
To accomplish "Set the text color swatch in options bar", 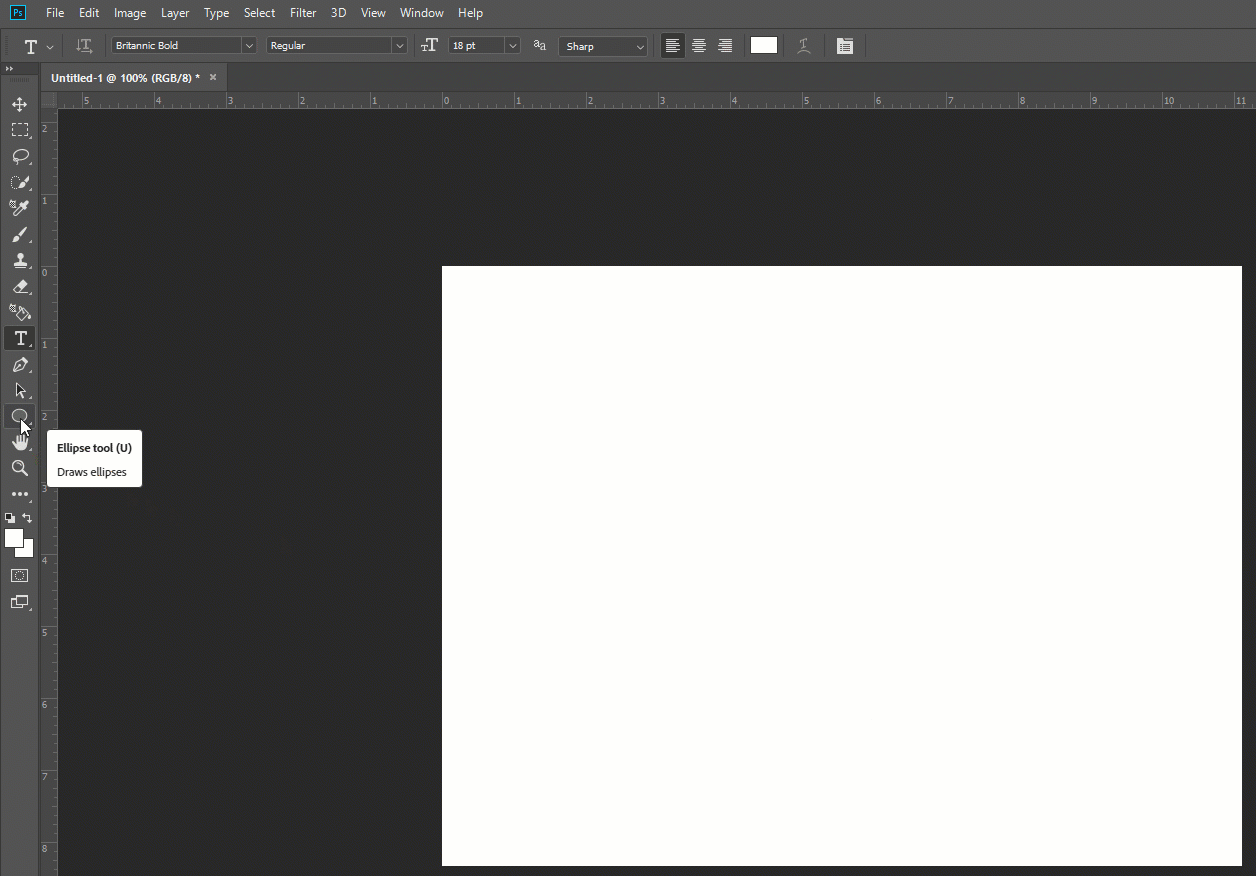I will [764, 45].
